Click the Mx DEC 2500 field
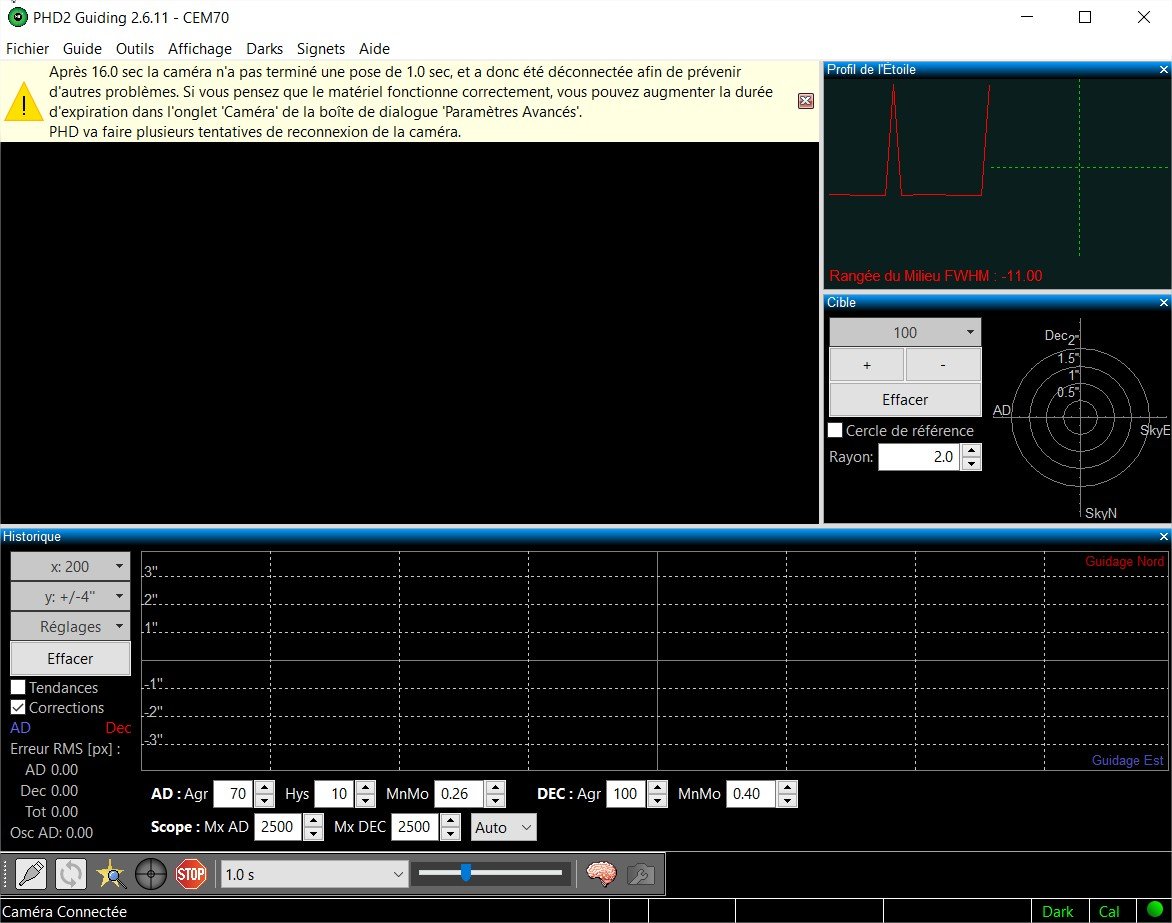This screenshot has height=923, width=1172. tap(416, 827)
